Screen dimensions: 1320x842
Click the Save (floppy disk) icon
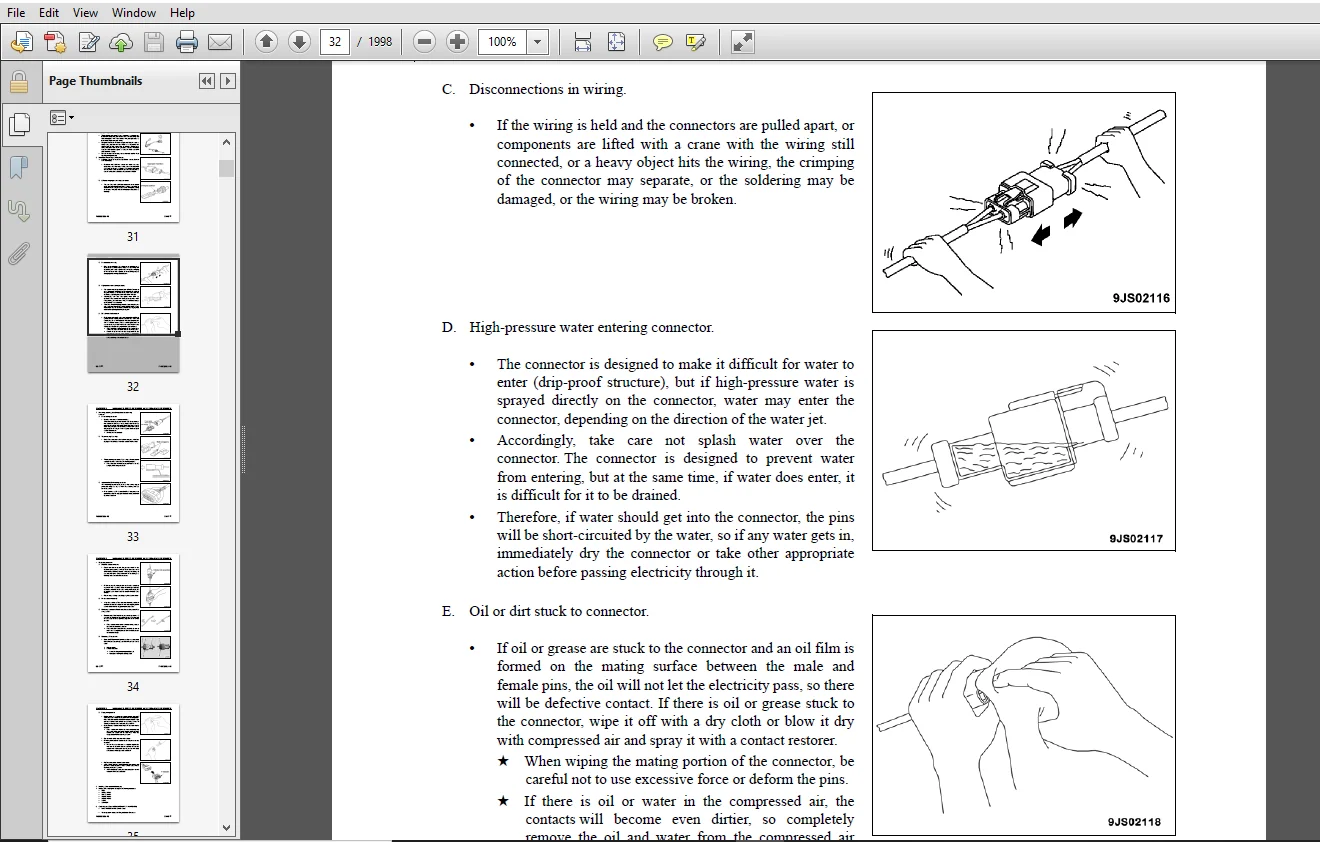click(154, 42)
